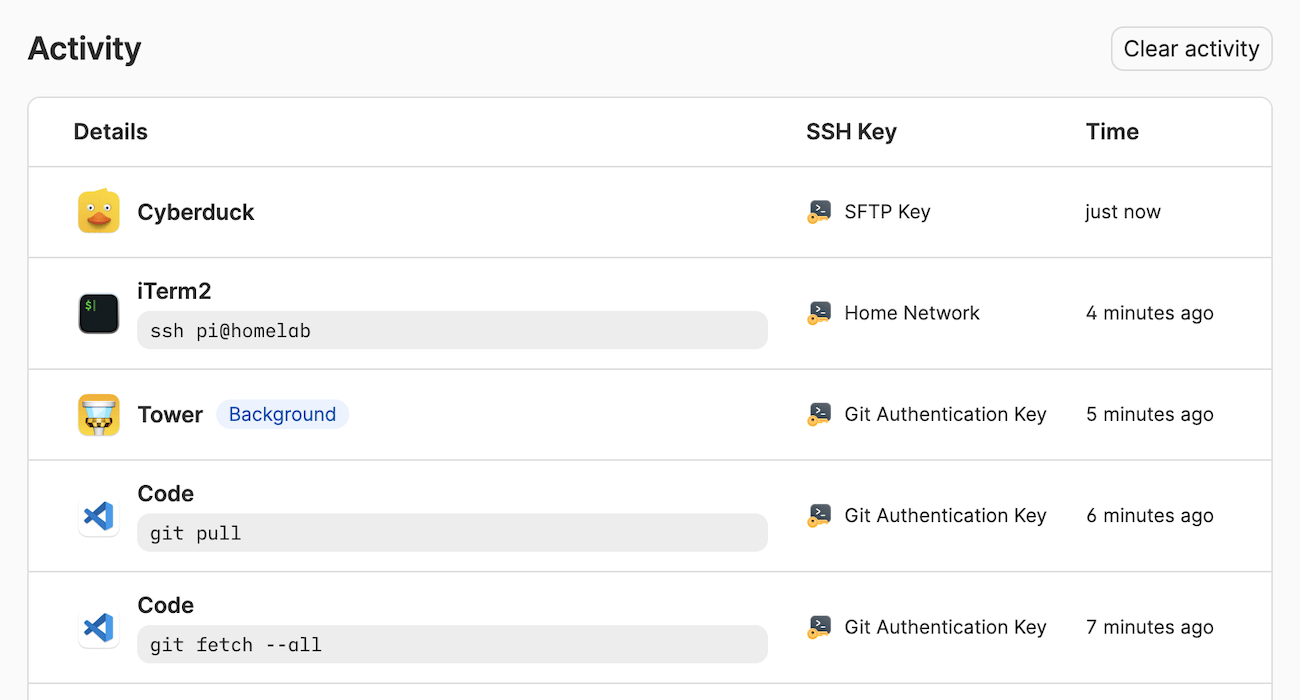Click the Background badge on the Tower row

click(x=282, y=414)
